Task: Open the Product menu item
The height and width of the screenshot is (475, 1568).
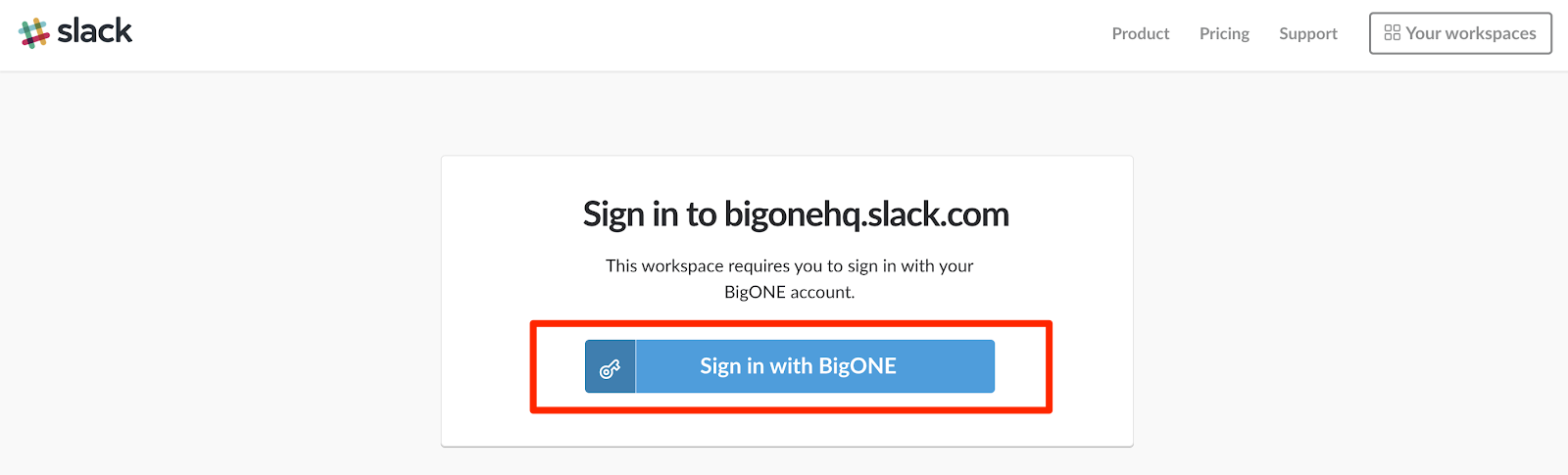Action: pyautogui.click(x=1140, y=33)
